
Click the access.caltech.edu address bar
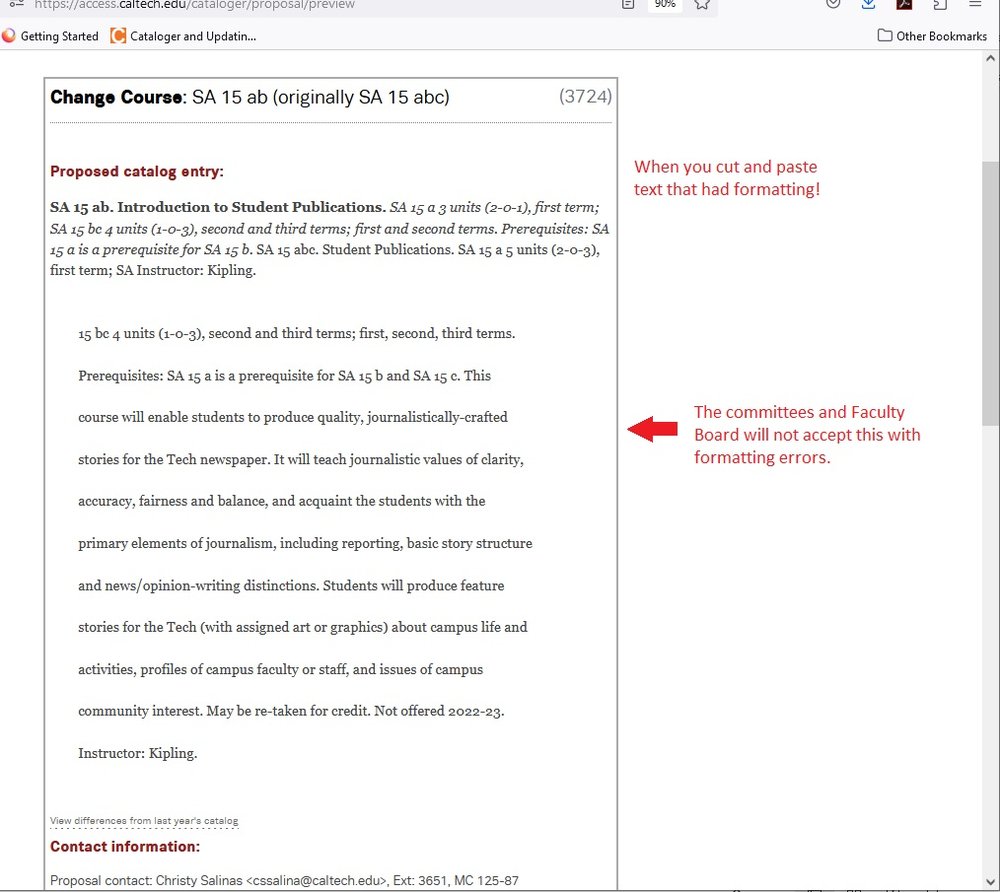coord(300,4)
